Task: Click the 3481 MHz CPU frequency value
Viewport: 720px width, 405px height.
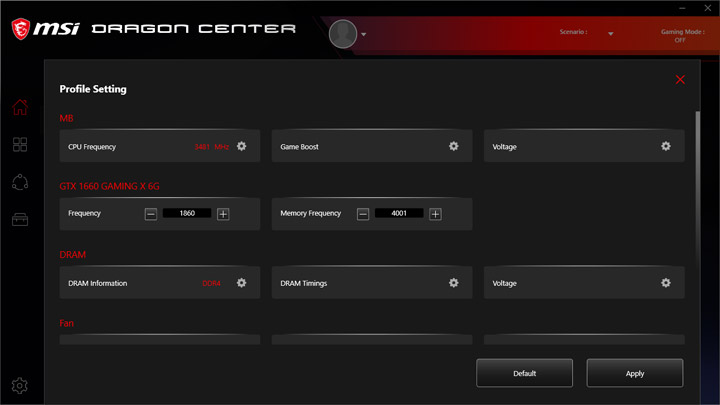Action: (211, 147)
